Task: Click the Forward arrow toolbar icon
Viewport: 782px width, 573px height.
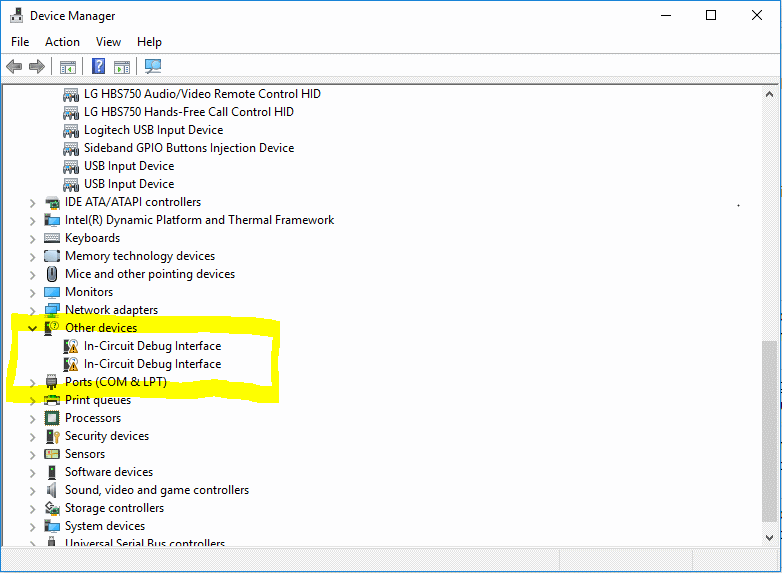Action: pyautogui.click(x=37, y=66)
